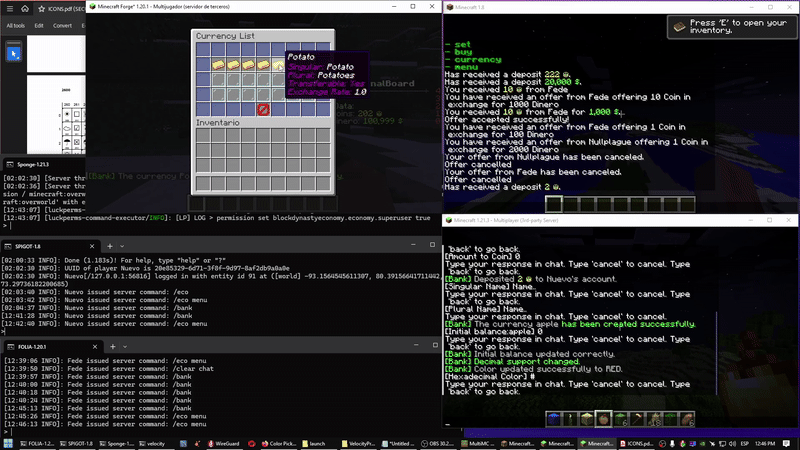Open dropdown arrow next to FOLIA-1.20.1 tab
Image resolution: width=800 pixels, height=450 pixels.
[125, 346]
